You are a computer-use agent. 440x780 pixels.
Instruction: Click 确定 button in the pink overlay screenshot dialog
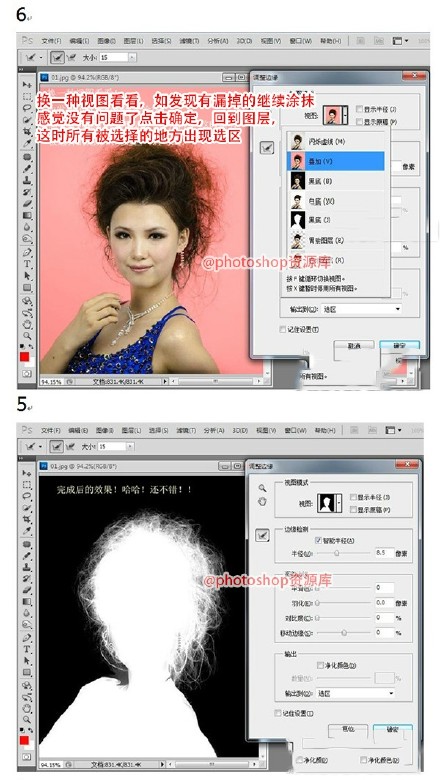[x=399, y=345]
